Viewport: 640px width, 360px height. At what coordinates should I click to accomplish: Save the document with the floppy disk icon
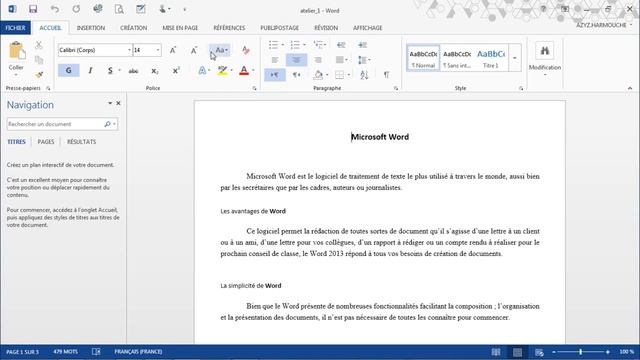pos(33,9)
